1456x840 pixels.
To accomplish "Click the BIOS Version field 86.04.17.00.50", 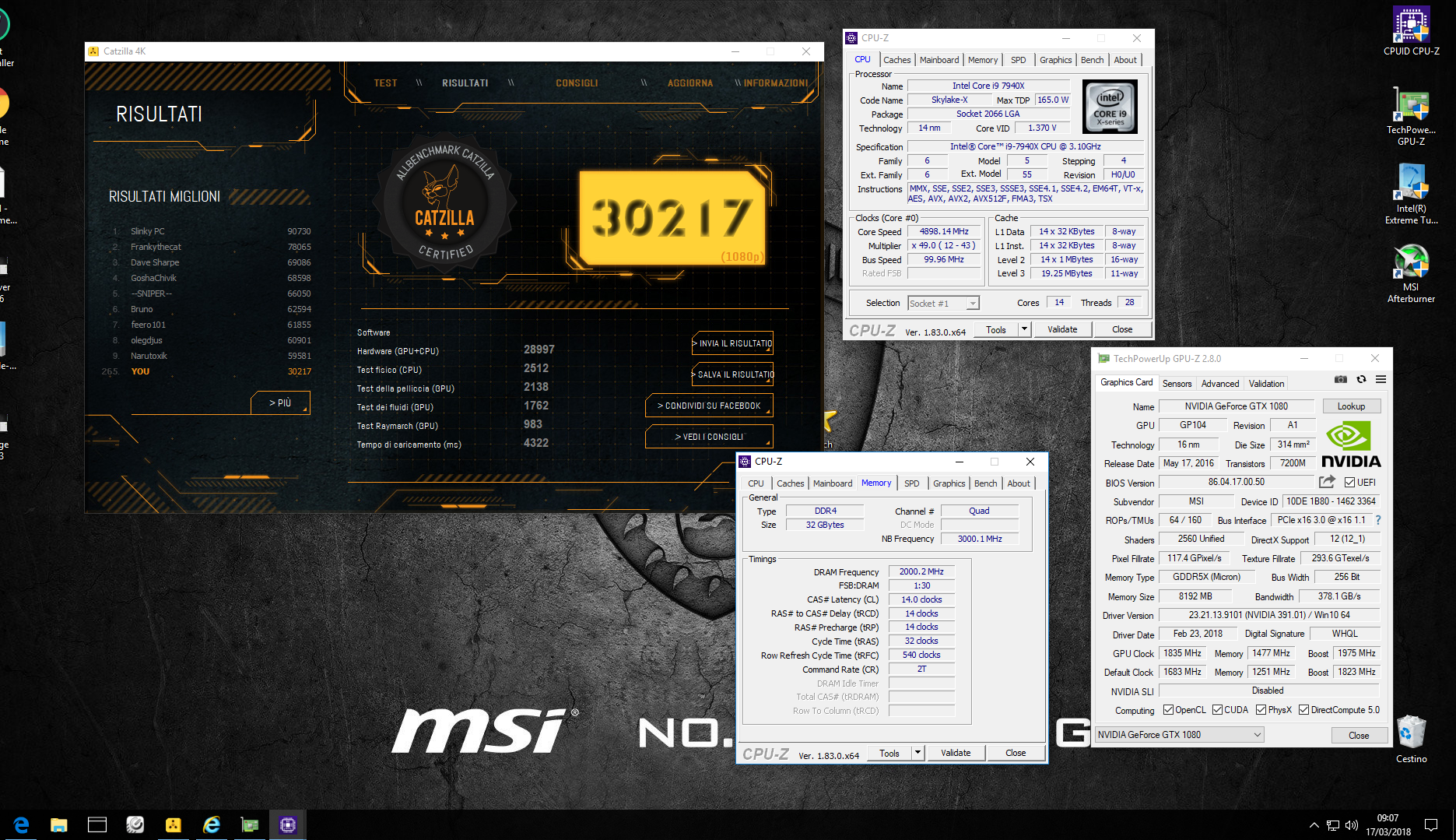I will (x=1236, y=482).
